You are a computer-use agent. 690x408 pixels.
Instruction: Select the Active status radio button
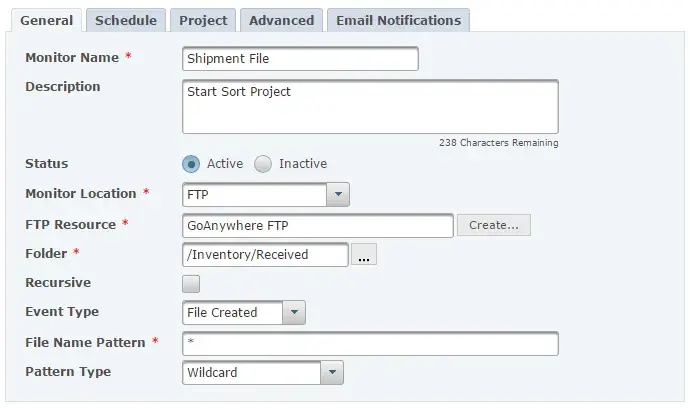[x=191, y=164]
